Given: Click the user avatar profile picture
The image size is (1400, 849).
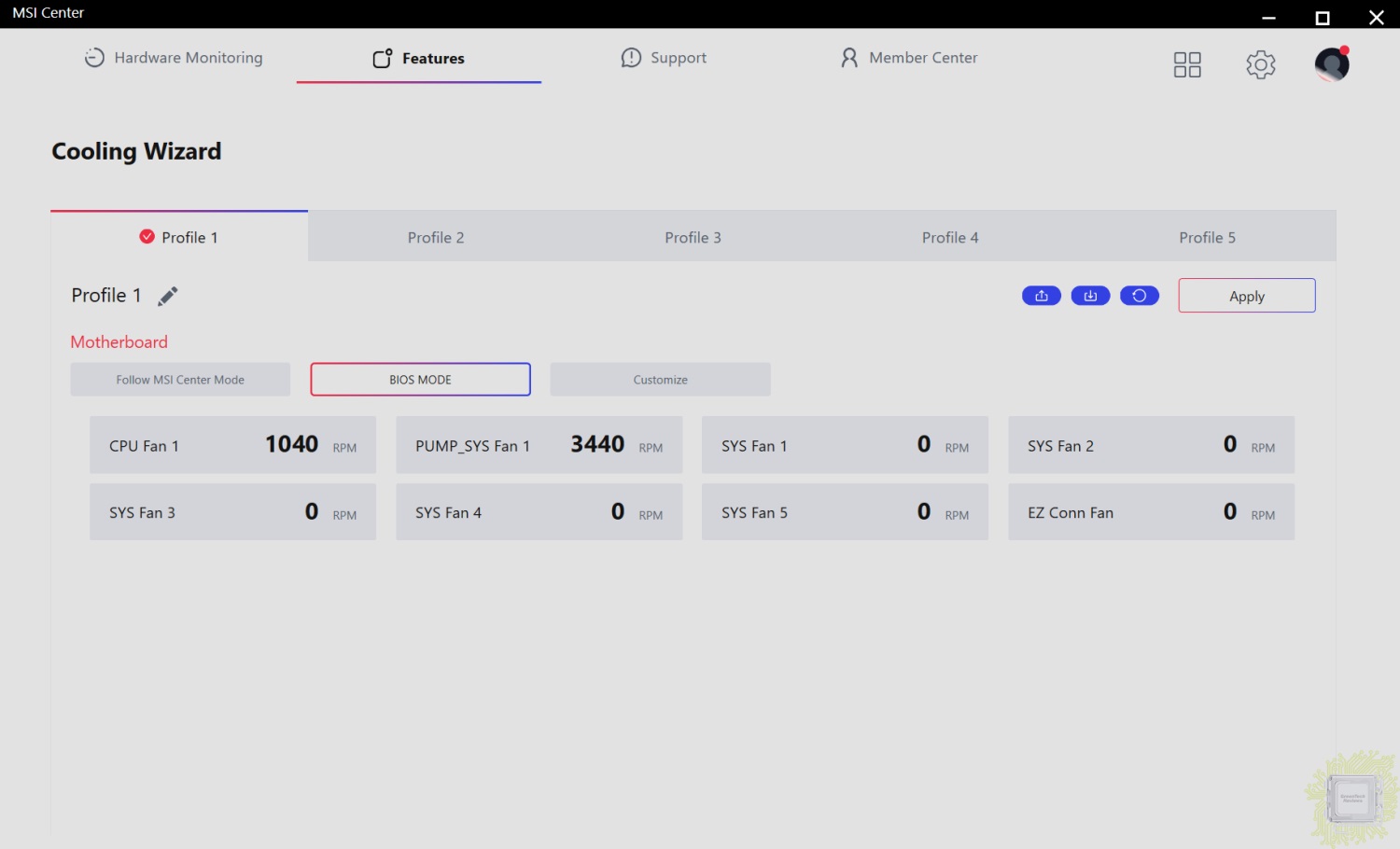Looking at the screenshot, I should (1331, 64).
